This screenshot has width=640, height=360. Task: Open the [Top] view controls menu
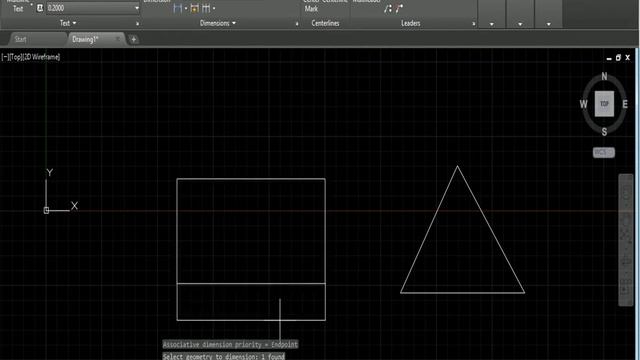(15, 57)
